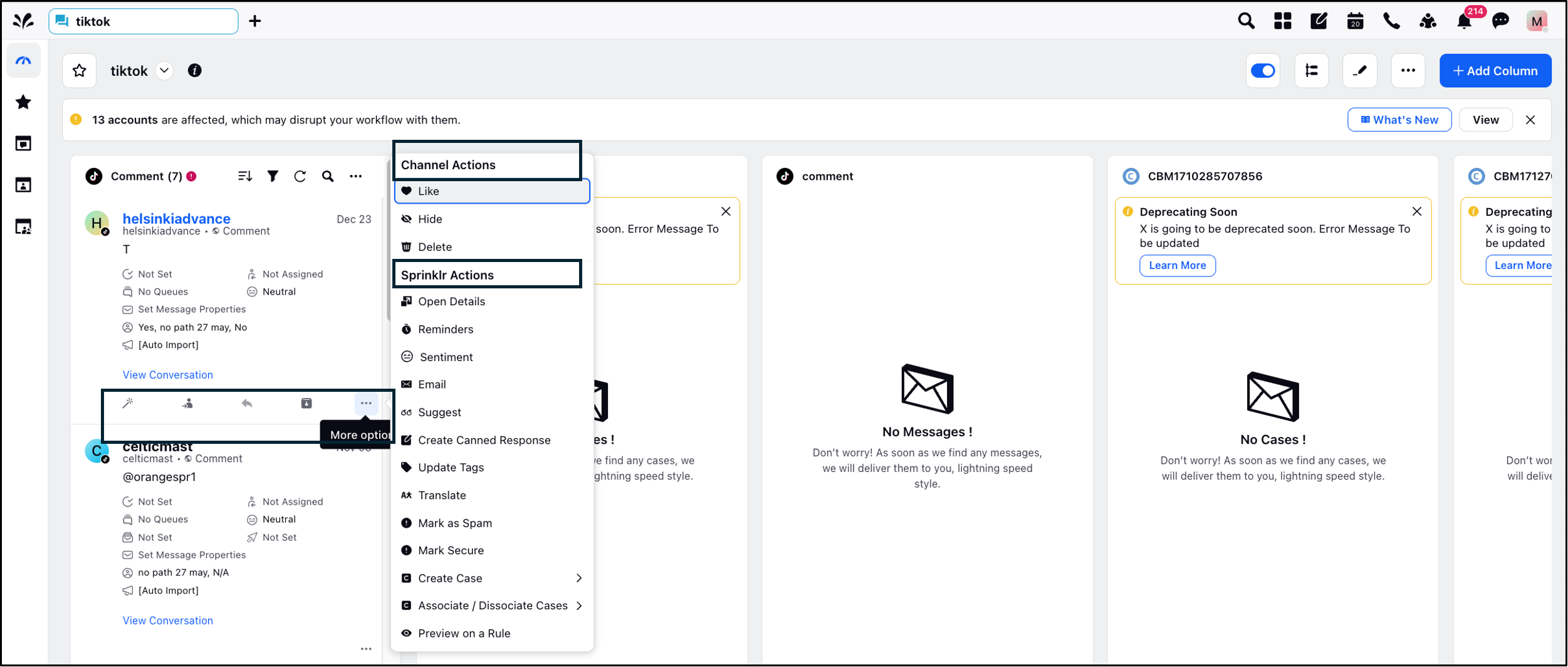Image resolution: width=1568 pixels, height=667 pixels.
Task: Choose Open Details in Sprinklr Actions
Action: click(492, 302)
